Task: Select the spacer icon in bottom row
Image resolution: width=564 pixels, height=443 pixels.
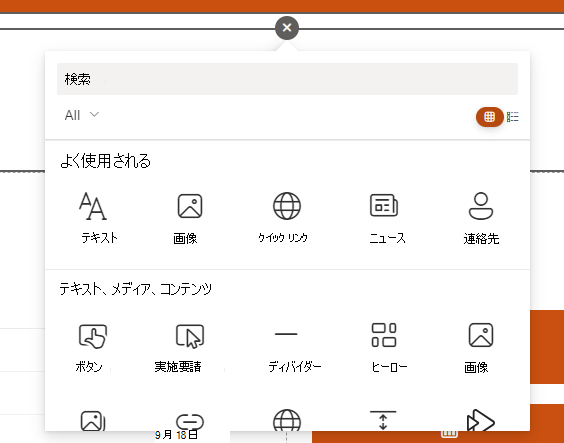Action: 383,420
